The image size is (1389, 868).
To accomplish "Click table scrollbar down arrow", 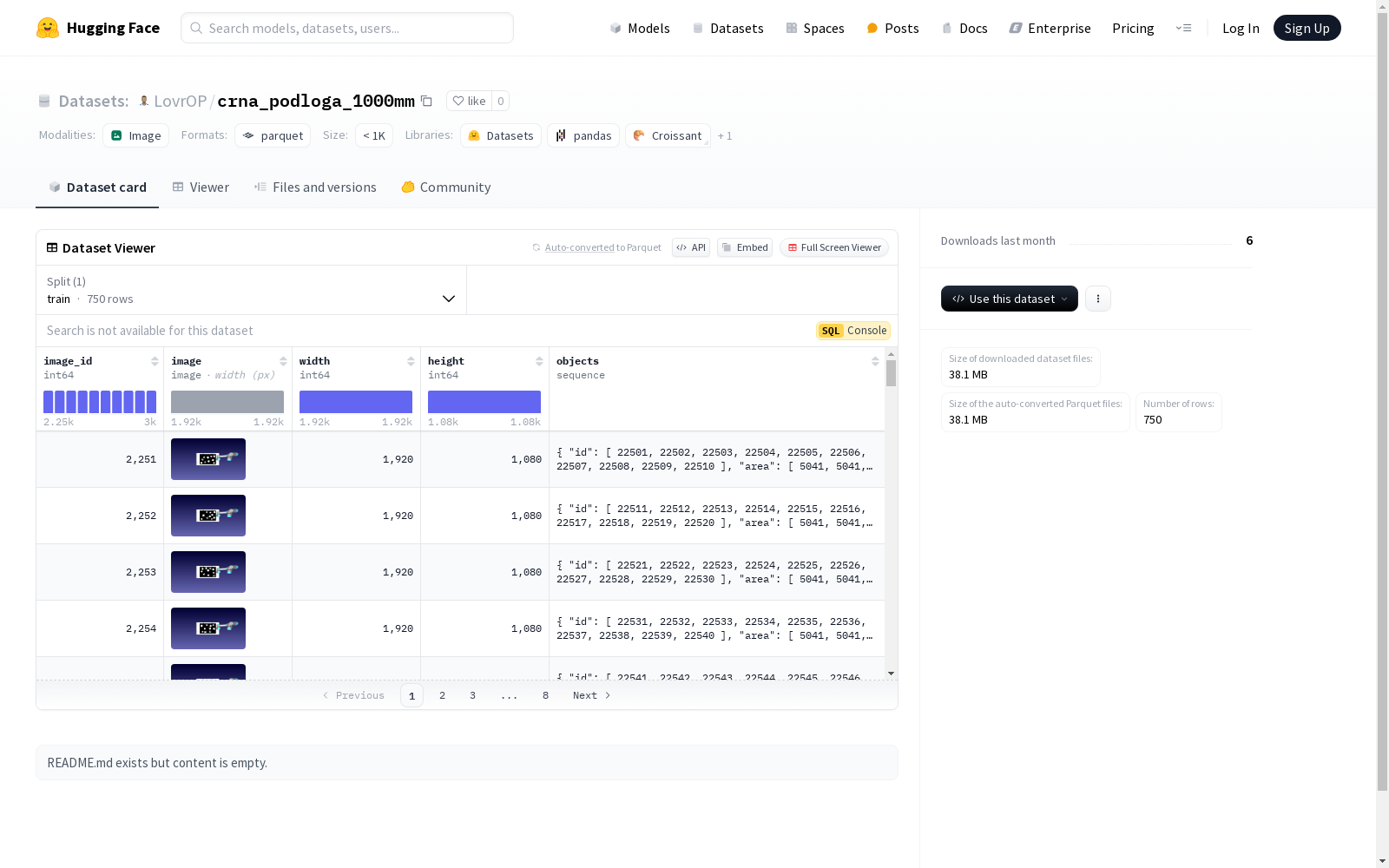I will tap(891, 674).
